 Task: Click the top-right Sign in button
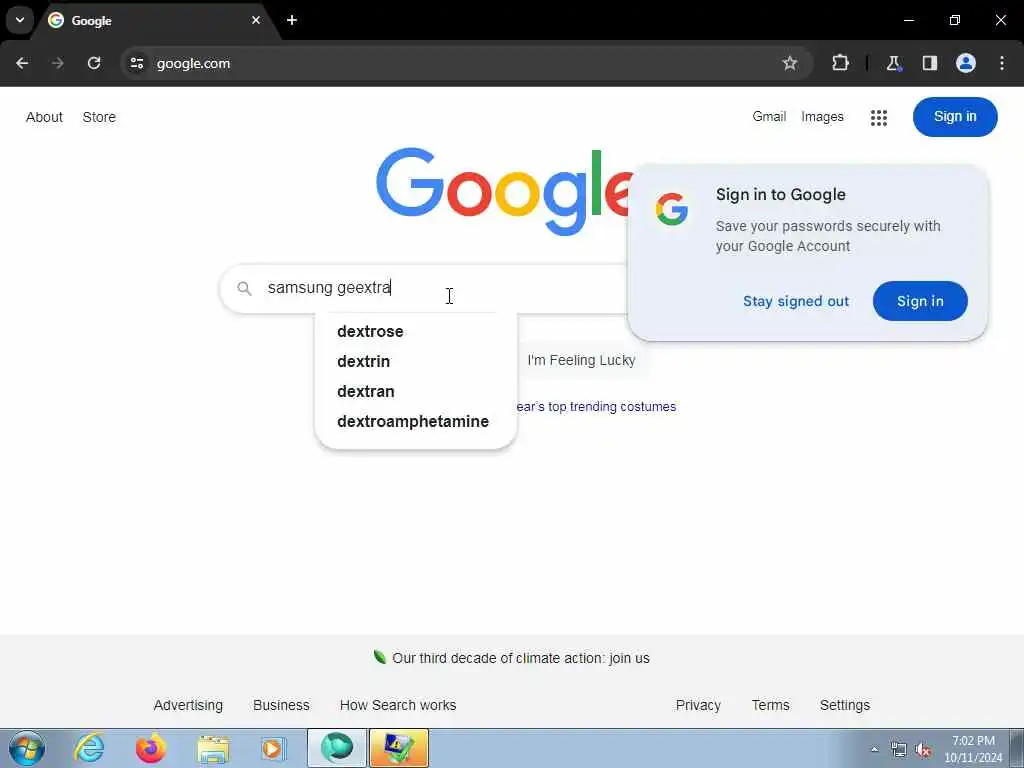tap(955, 117)
